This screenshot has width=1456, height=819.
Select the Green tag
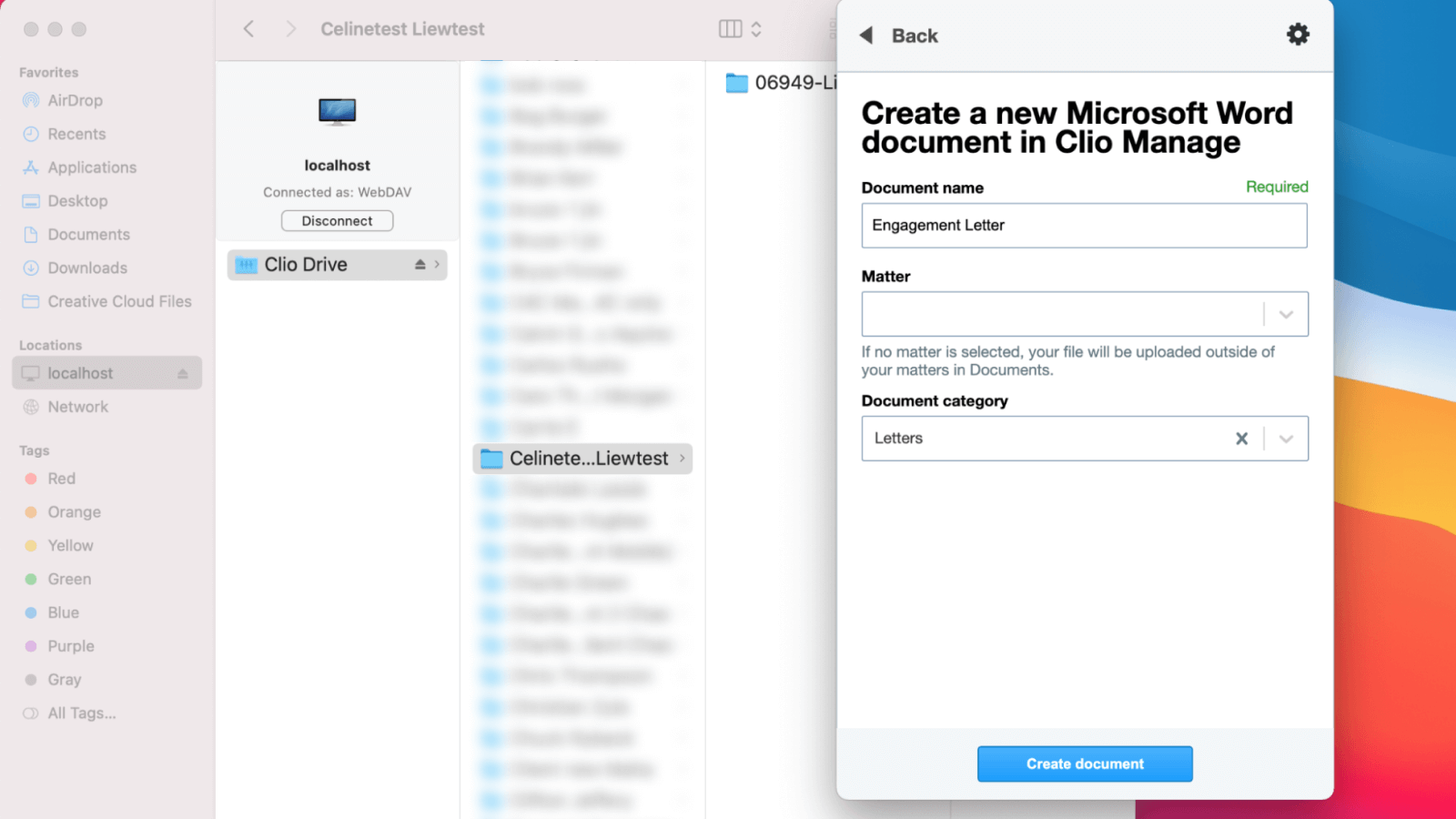point(69,580)
